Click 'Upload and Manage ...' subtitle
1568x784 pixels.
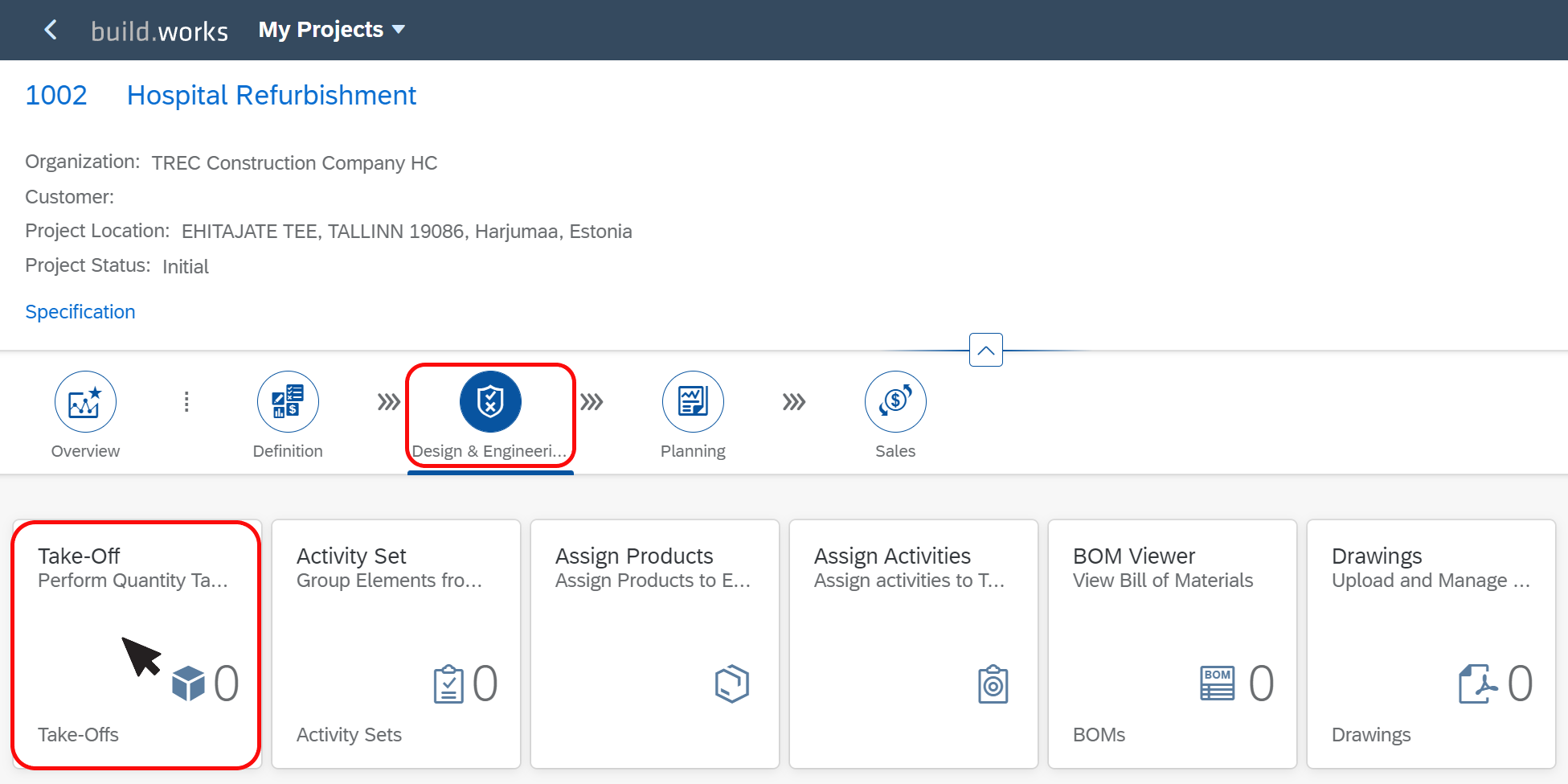tap(1431, 581)
